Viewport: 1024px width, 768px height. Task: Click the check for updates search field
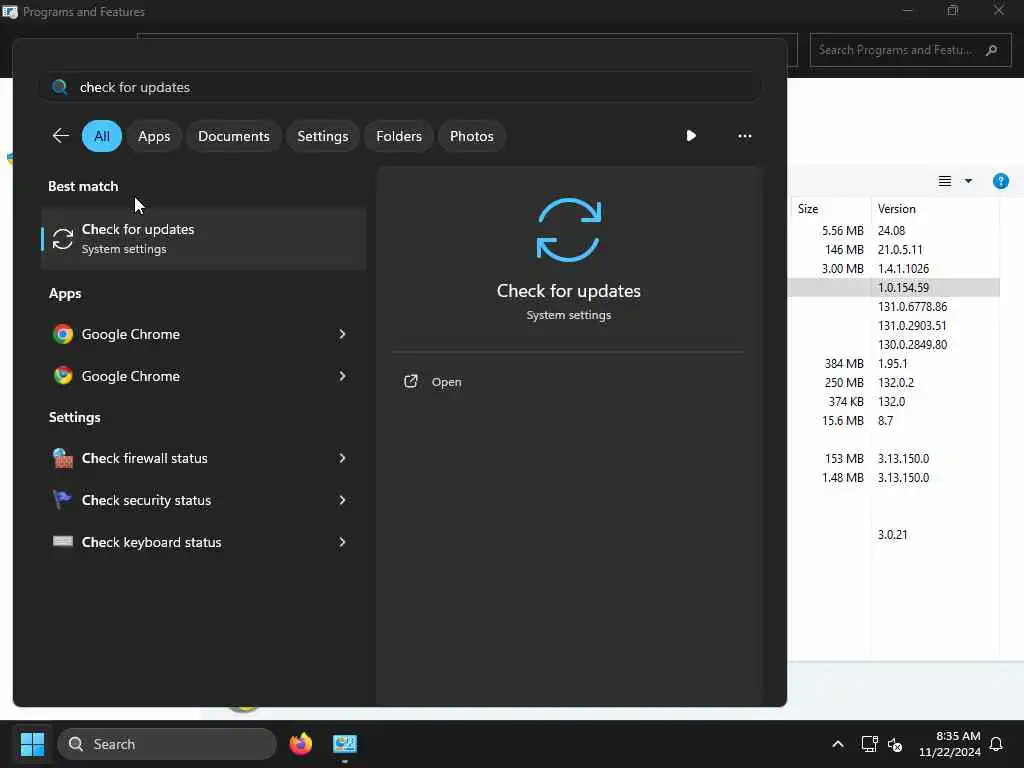400,87
